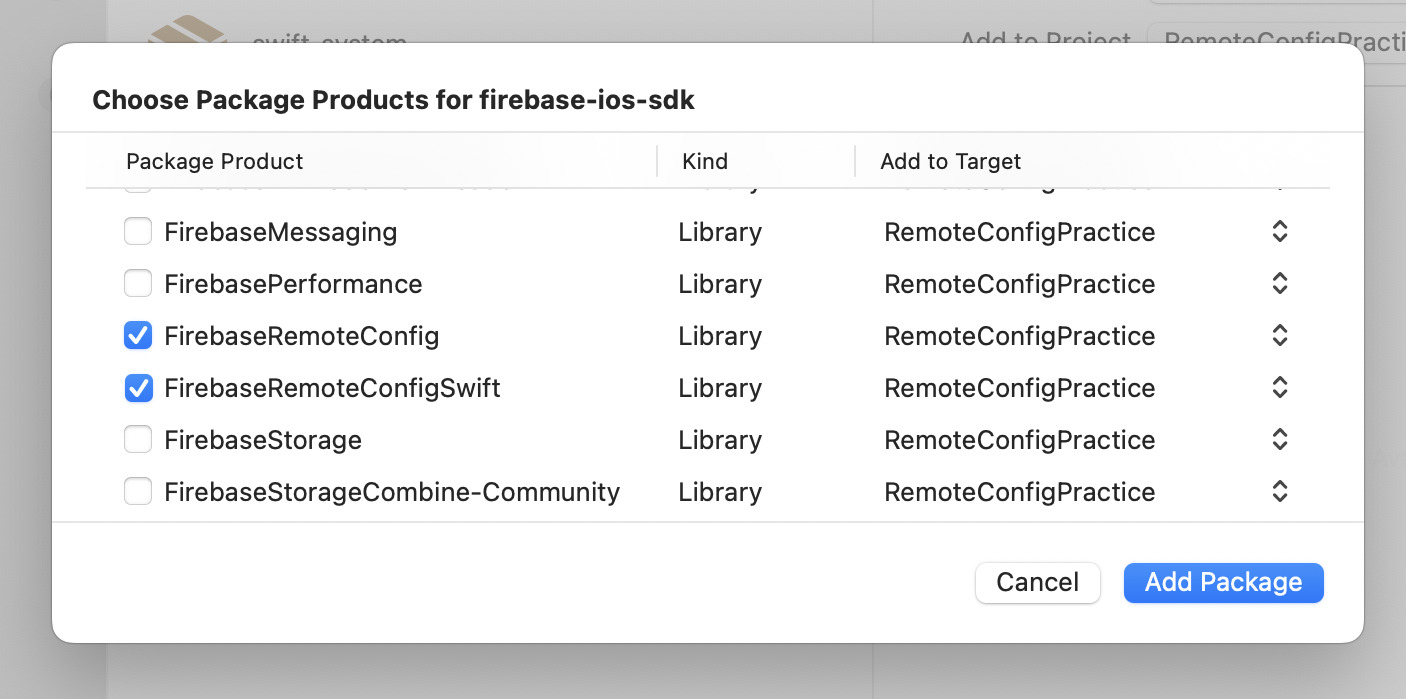Image resolution: width=1406 pixels, height=699 pixels.
Task: Open target selector on FirebaseRemoteConfig row
Action: (1279, 335)
